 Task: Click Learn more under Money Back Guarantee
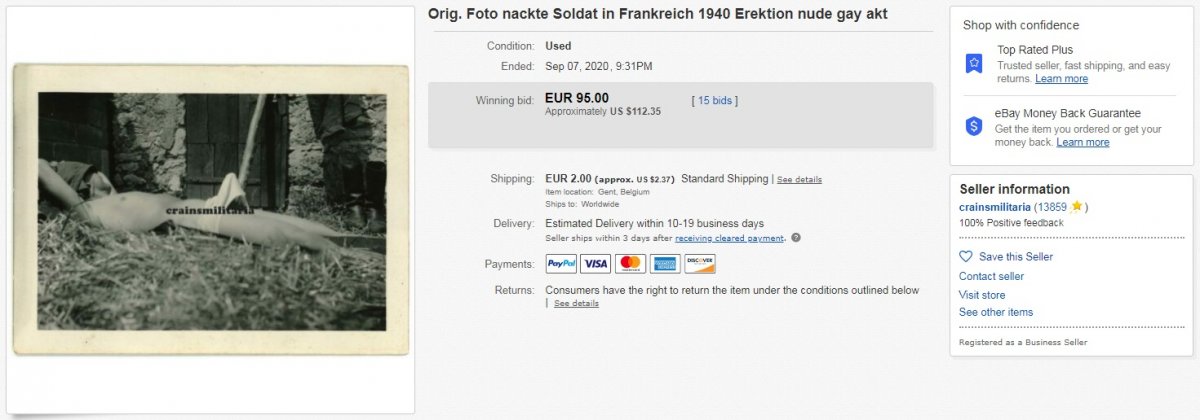[x=1082, y=142]
